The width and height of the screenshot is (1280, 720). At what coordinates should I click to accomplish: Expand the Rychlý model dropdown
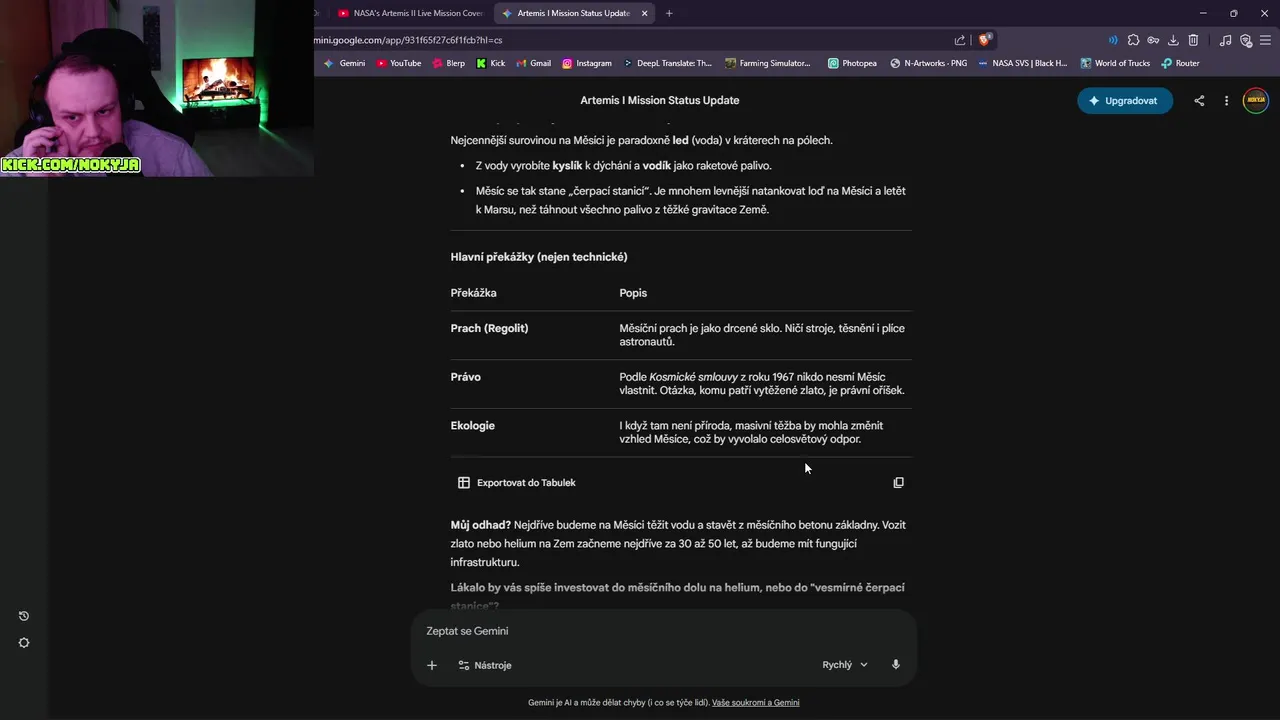point(845,665)
